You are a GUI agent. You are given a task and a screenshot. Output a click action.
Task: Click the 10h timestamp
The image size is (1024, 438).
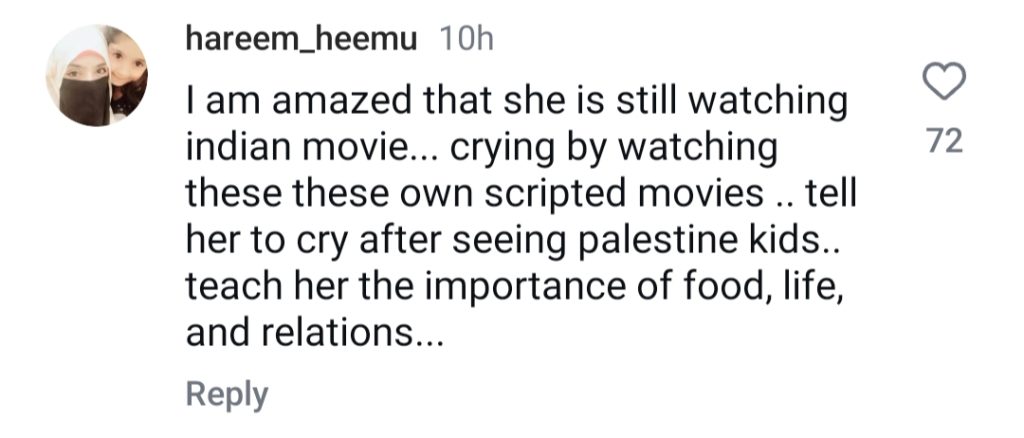click(x=467, y=40)
